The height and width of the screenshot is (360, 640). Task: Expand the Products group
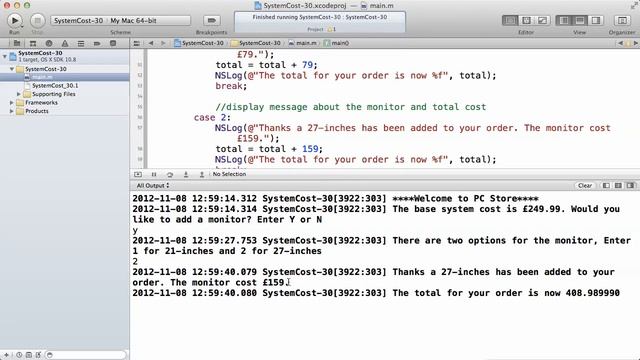(x=11, y=111)
